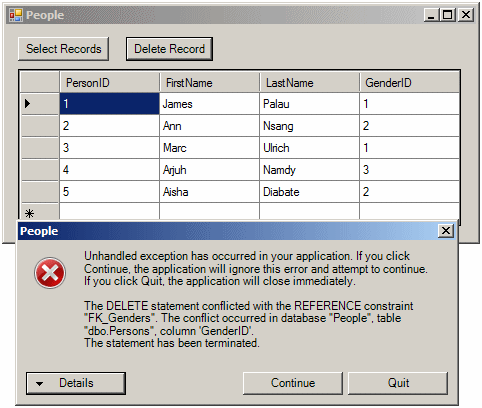Image resolution: width=482 pixels, height=408 pixels.
Task: Sort by the PersonID column header
Action: 110,82
